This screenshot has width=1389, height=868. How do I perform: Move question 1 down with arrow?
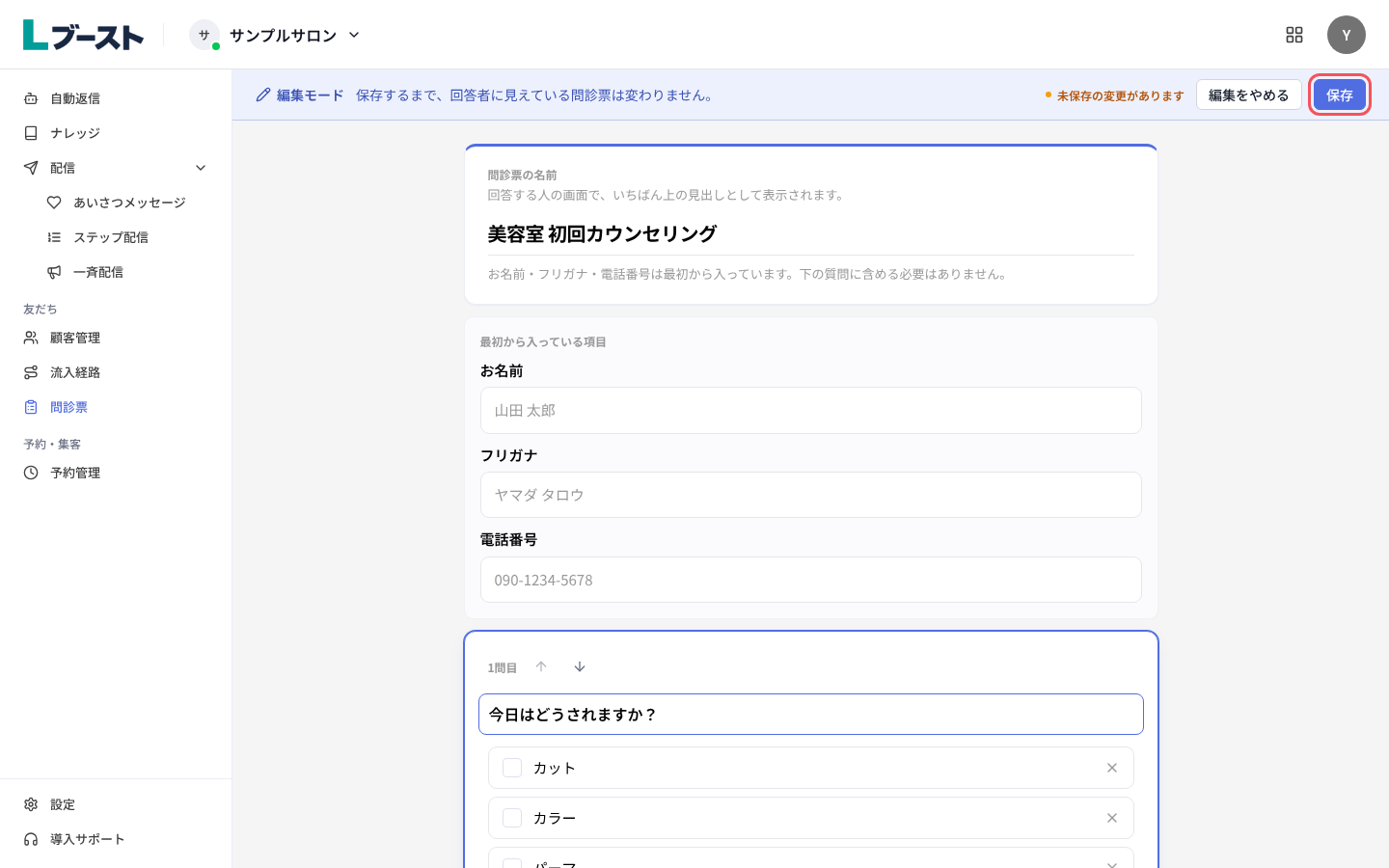[x=580, y=666]
